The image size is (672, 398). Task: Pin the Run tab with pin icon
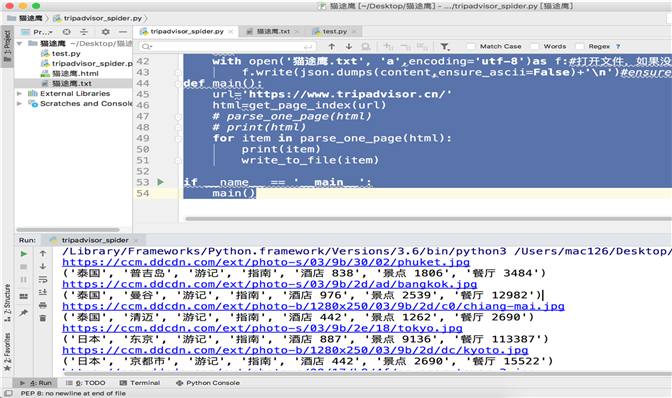click(x=24, y=313)
